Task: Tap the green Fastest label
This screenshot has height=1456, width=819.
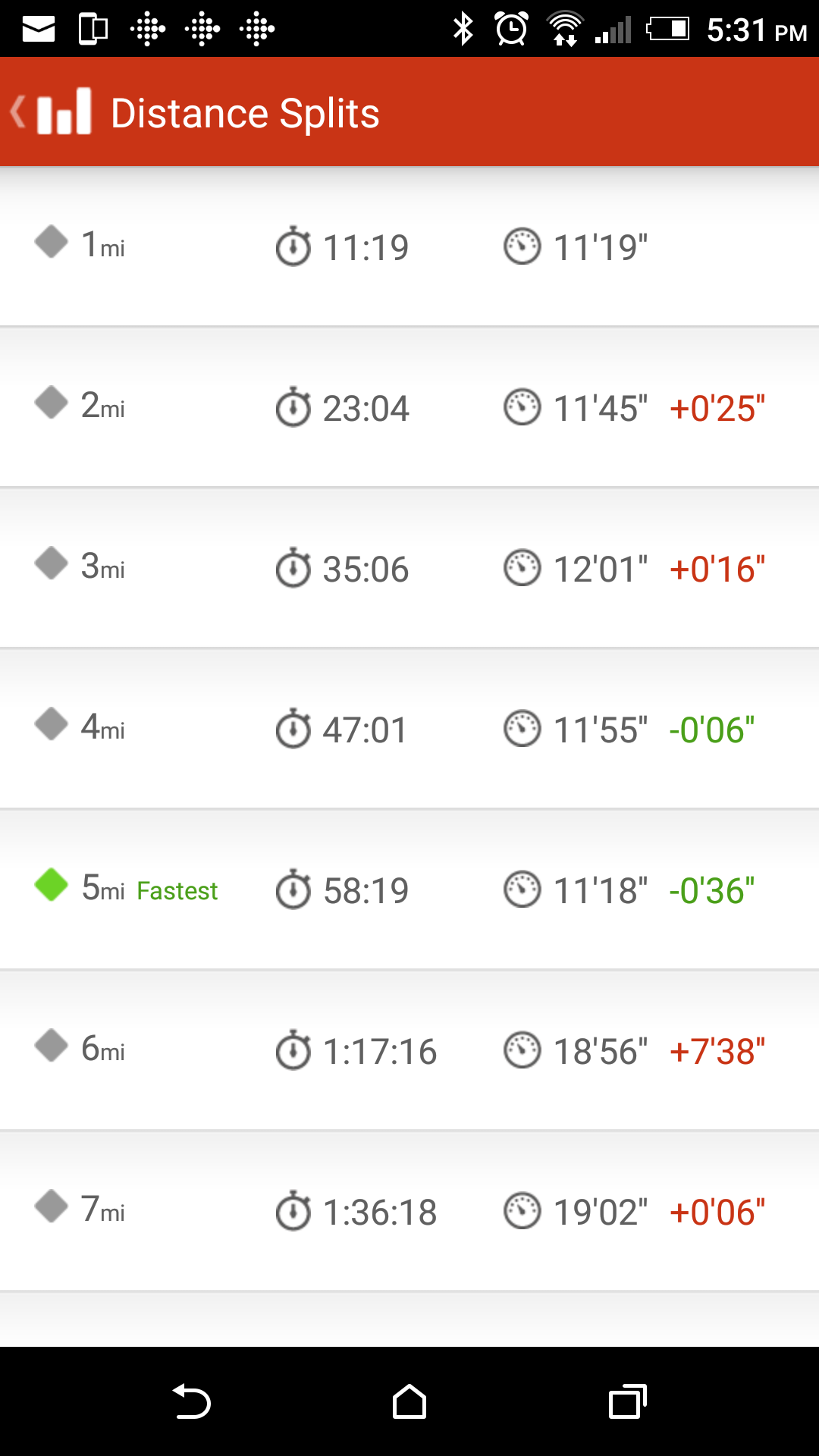Action: pyautogui.click(x=177, y=890)
